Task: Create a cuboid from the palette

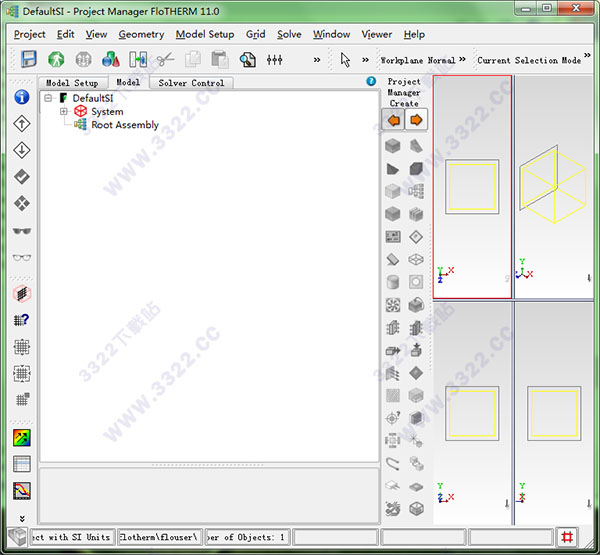Action: (x=393, y=146)
